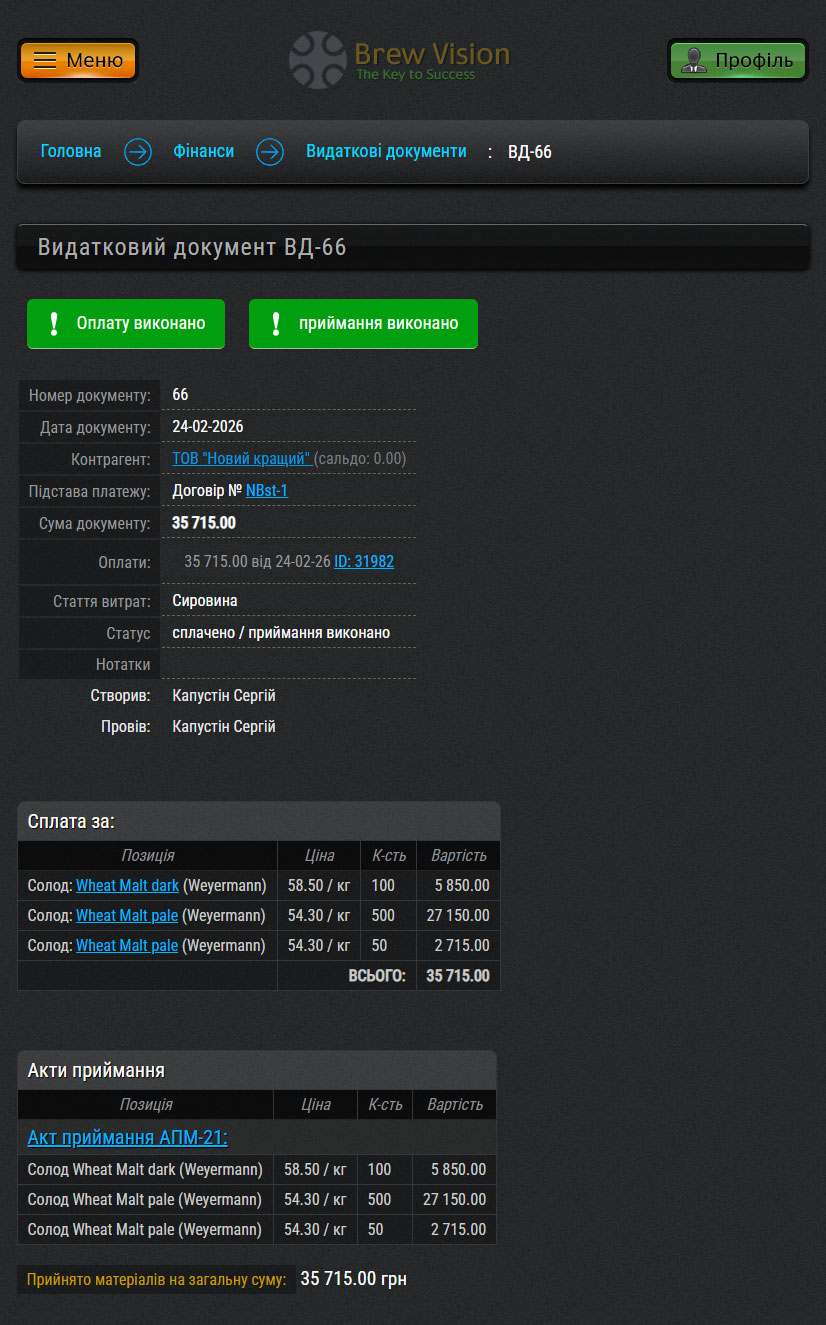Open the Меню hamburger button
826x1325 pixels.
point(78,60)
